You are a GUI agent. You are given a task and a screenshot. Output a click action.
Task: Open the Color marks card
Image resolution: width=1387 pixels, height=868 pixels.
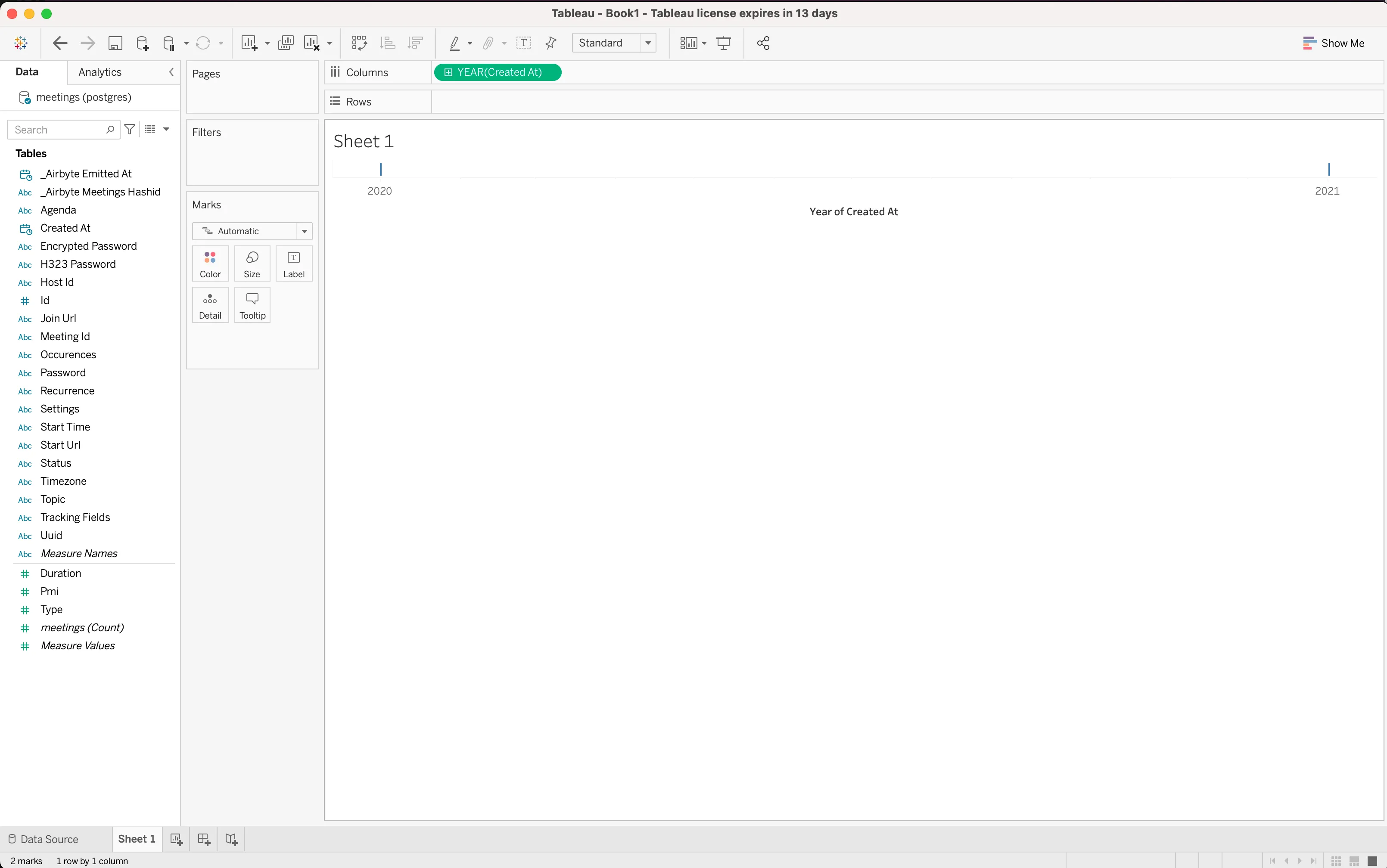pyautogui.click(x=210, y=263)
